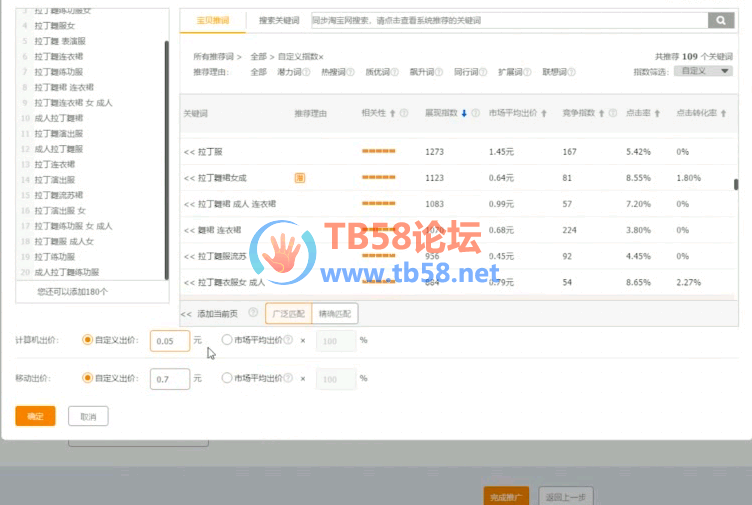Click the magnifier search button
752x505 pixels.
tap(721, 20)
